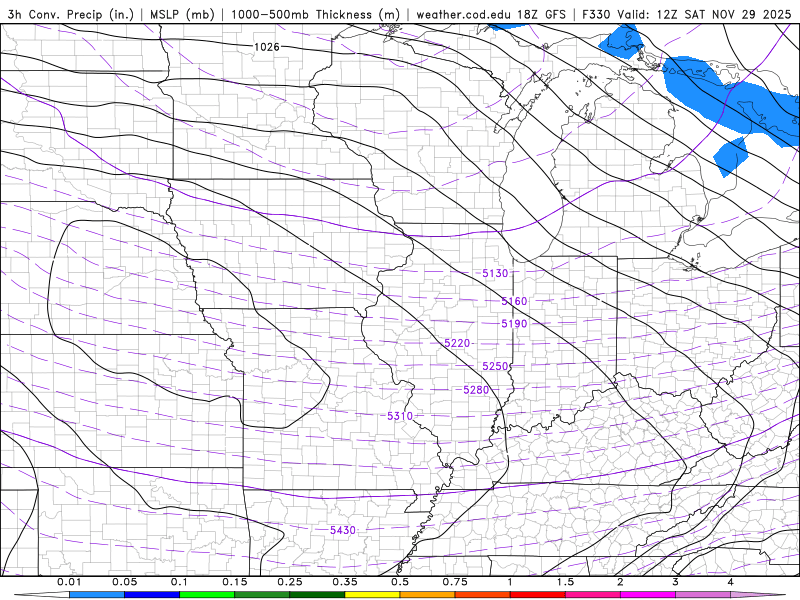Click the legend value 4
The image size is (800, 600).
click(x=731, y=582)
